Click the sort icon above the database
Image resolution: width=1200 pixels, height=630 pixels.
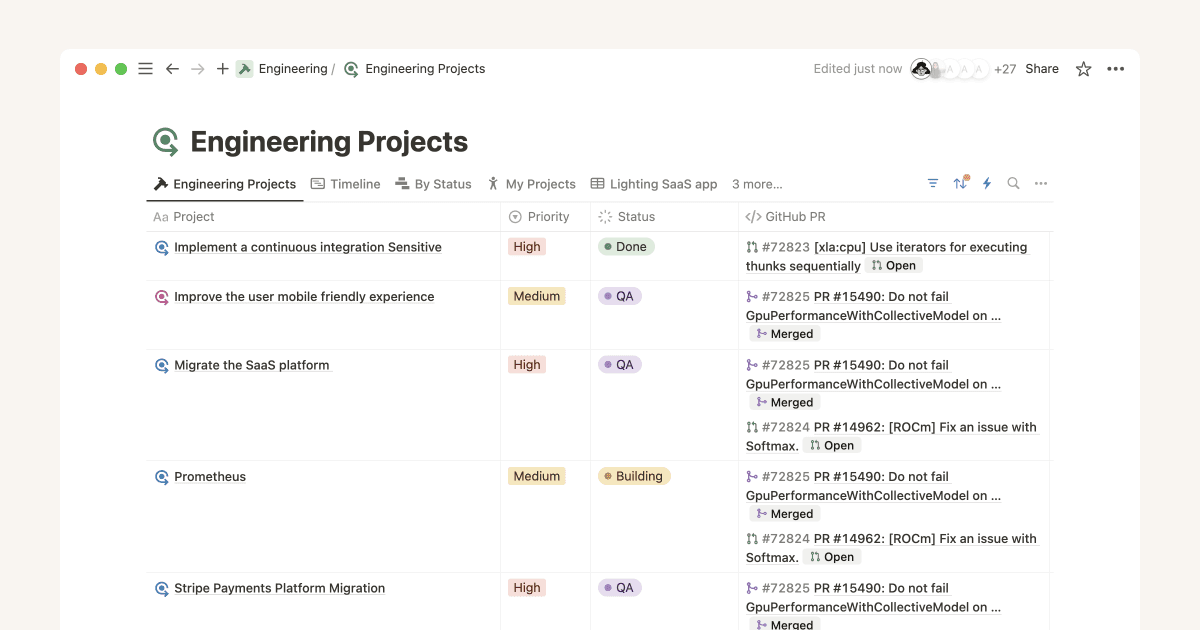point(960,183)
